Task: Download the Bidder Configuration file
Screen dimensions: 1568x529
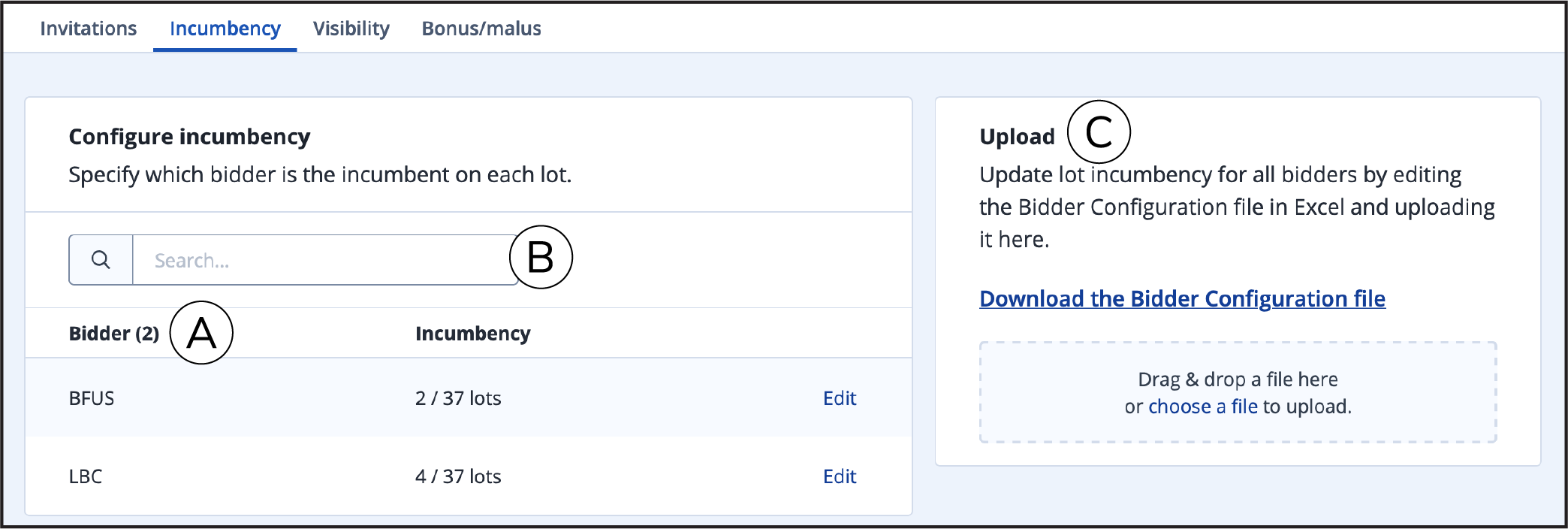Action: point(1182,298)
